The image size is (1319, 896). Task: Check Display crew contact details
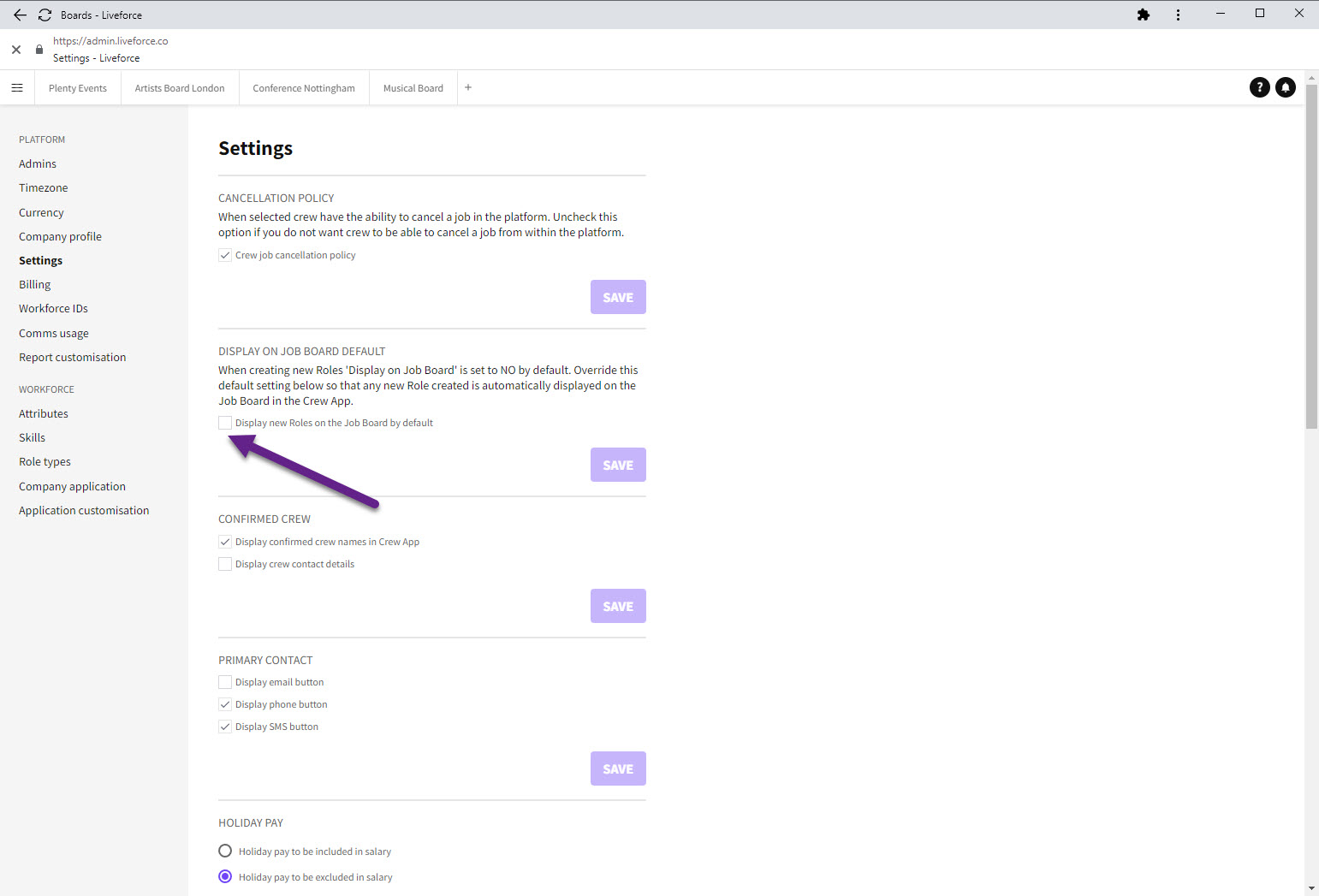tap(225, 564)
